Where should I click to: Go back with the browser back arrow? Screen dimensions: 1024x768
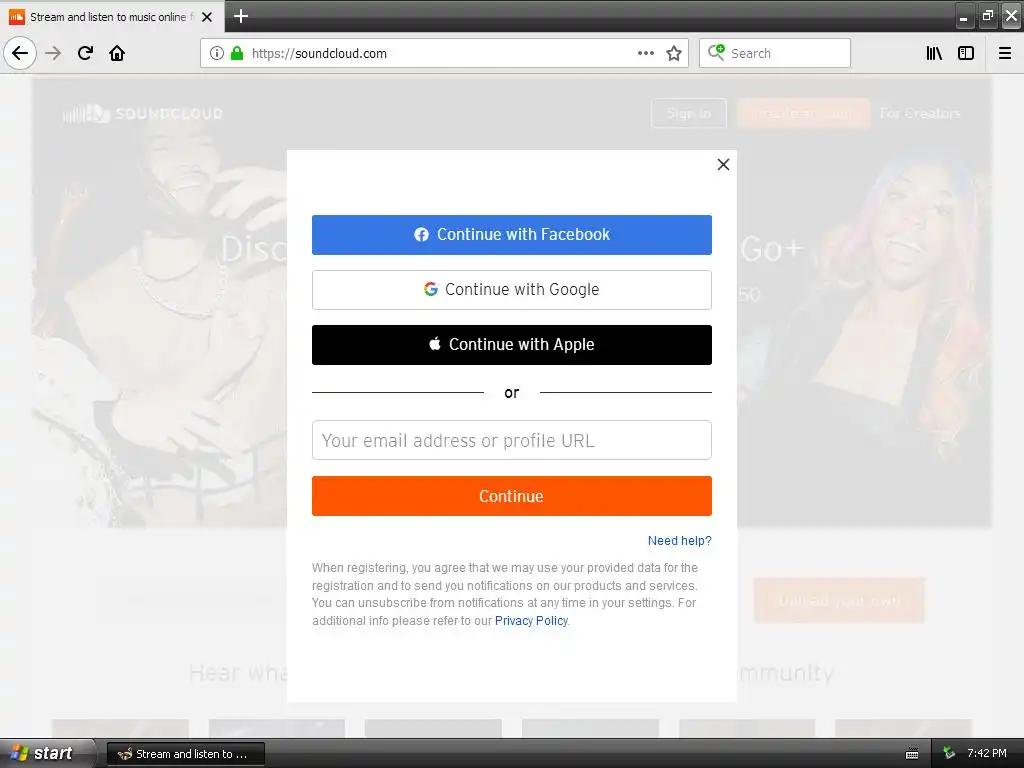(20, 53)
